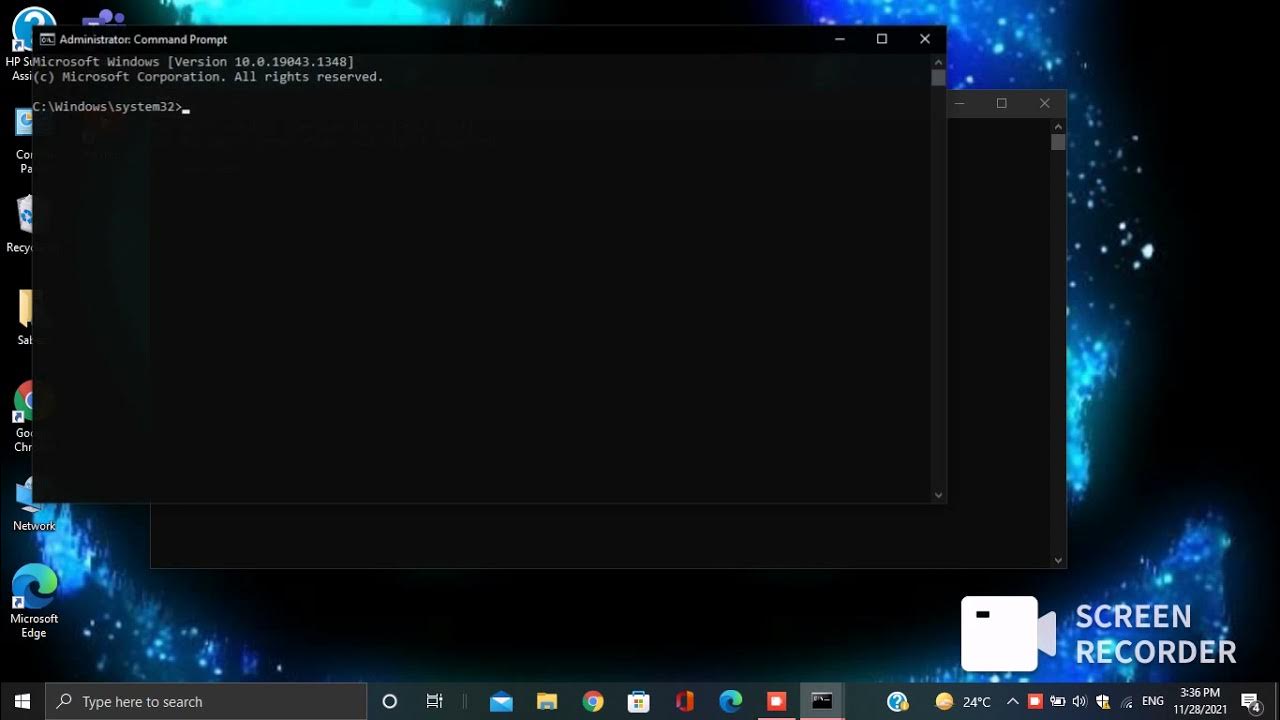
Task: Click the Command Prompt scrollbar up arrow
Action: (x=938, y=61)
